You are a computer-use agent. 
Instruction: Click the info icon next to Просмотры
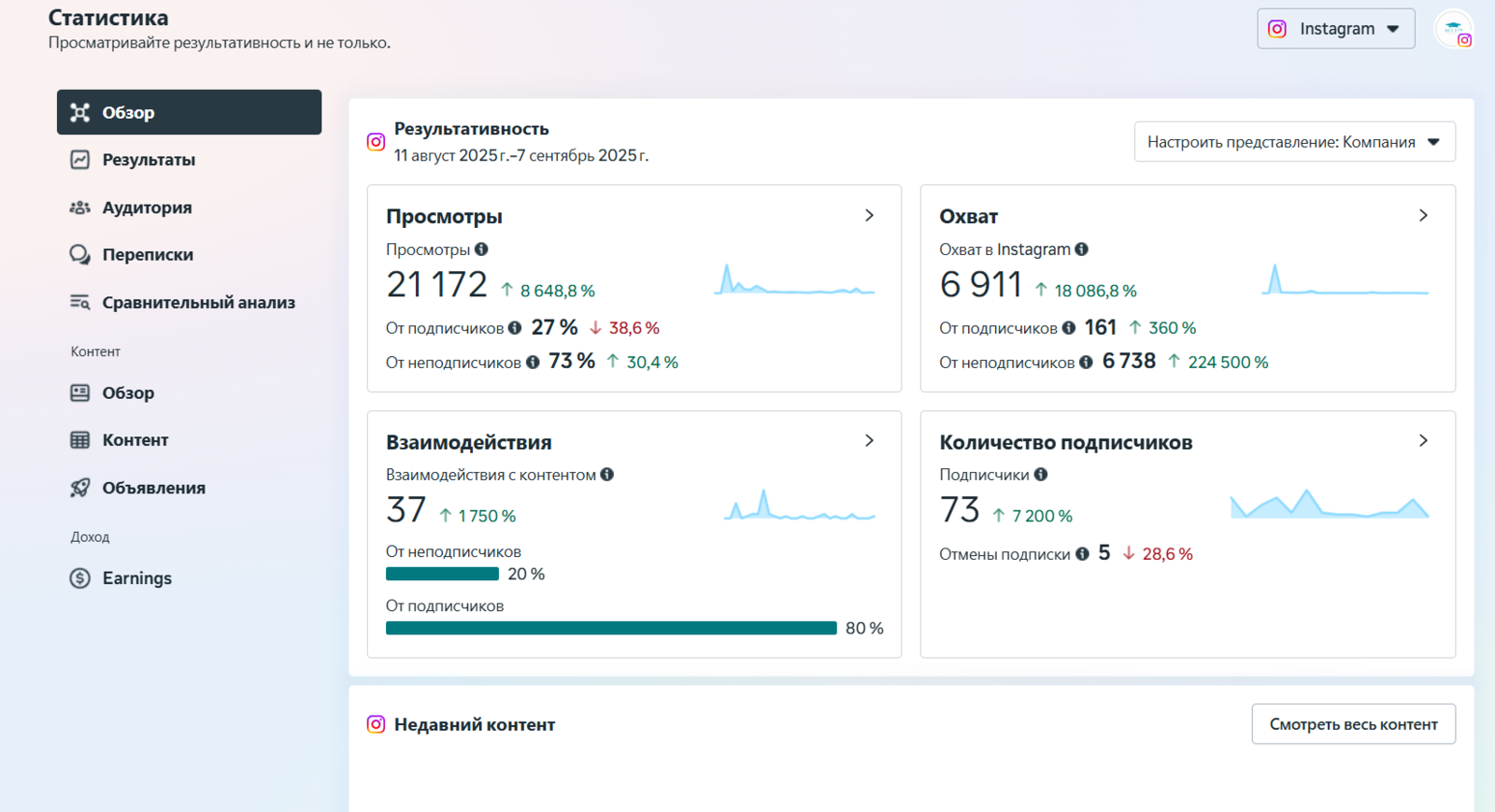pos(481,249)
